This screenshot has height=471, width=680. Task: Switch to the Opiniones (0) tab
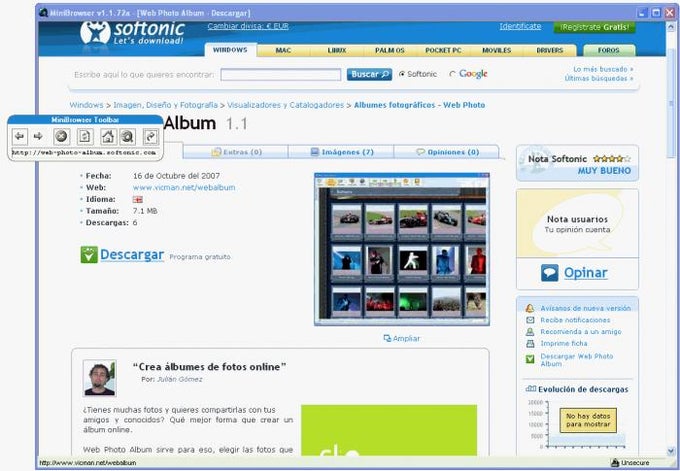point(447,152)
